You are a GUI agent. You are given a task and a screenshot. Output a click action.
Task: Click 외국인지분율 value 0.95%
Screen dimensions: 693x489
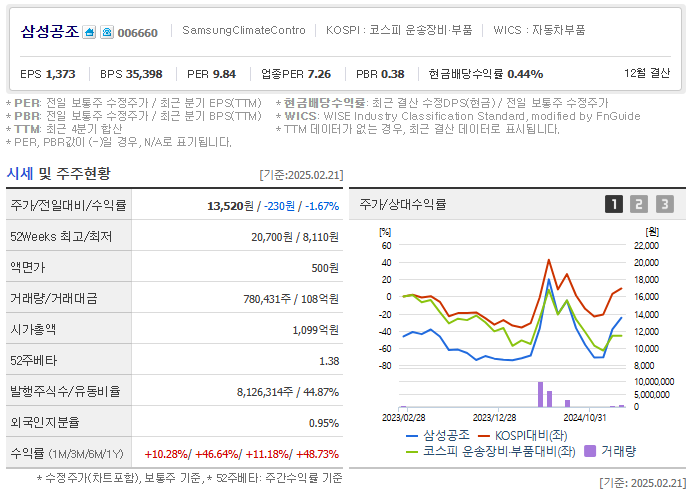pyautogui.click(x=324, y=423)
